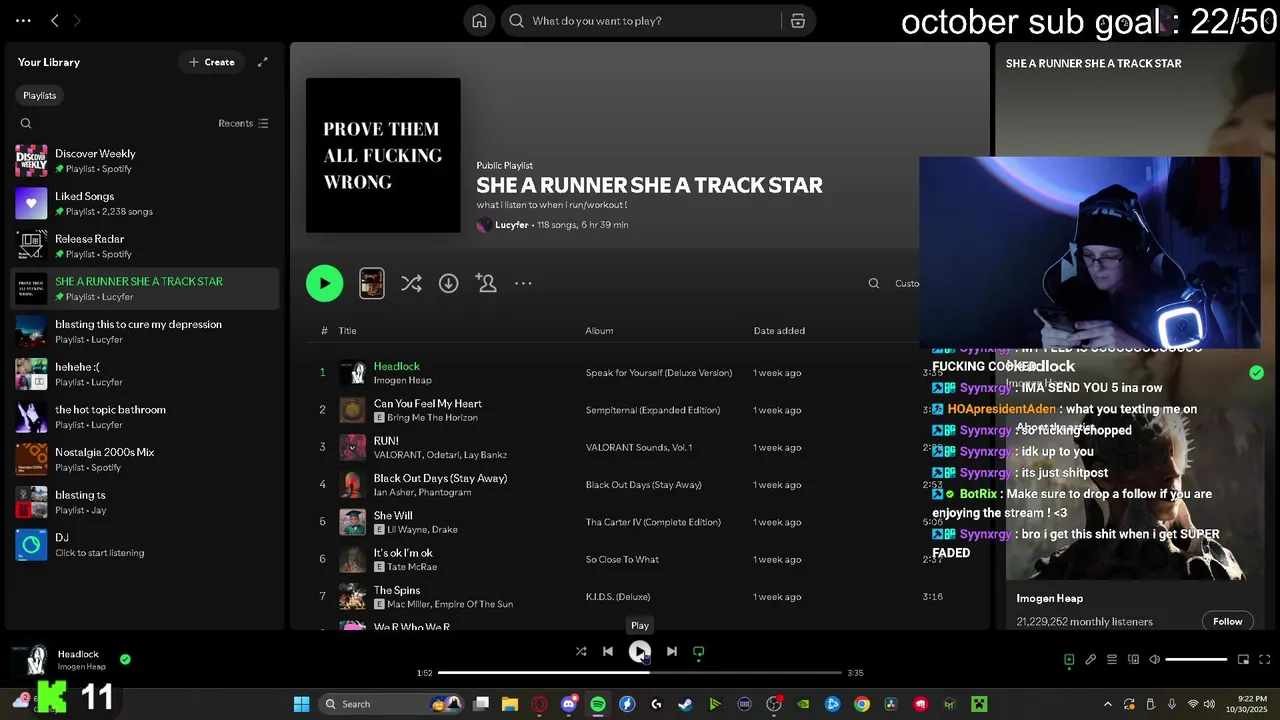
Task: Open the Browse icon in search bar
Action: tap(798, 21)
